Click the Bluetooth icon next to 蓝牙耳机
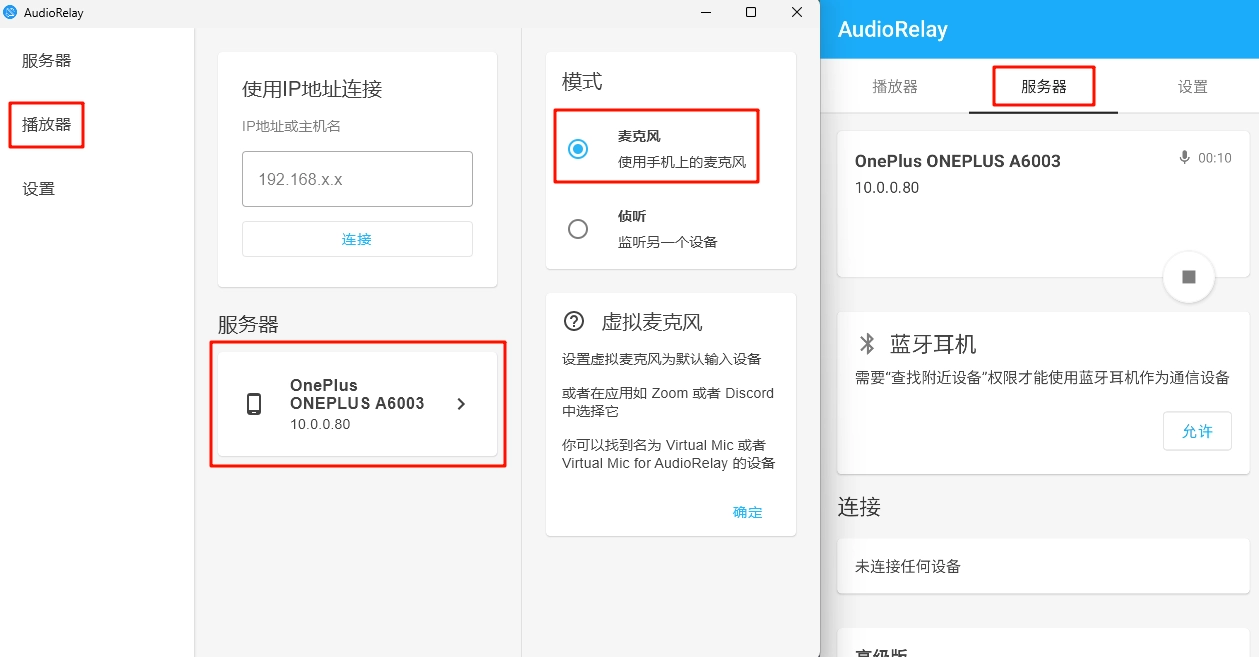This screenshot has width=1259, height=657. (x=867, y=344)
